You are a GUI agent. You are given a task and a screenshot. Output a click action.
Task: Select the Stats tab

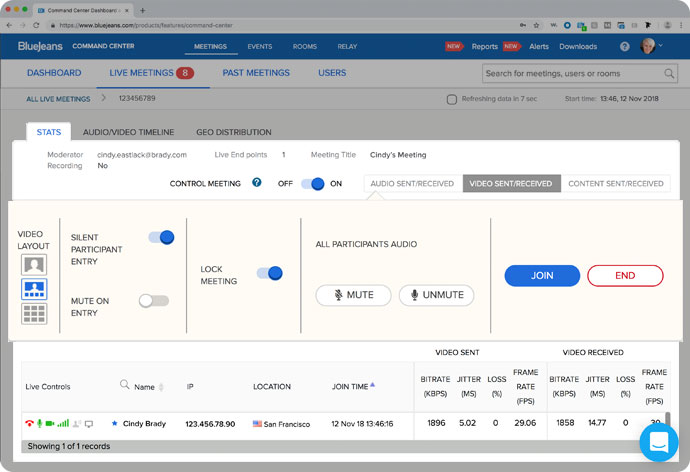(x=48, y=132)
